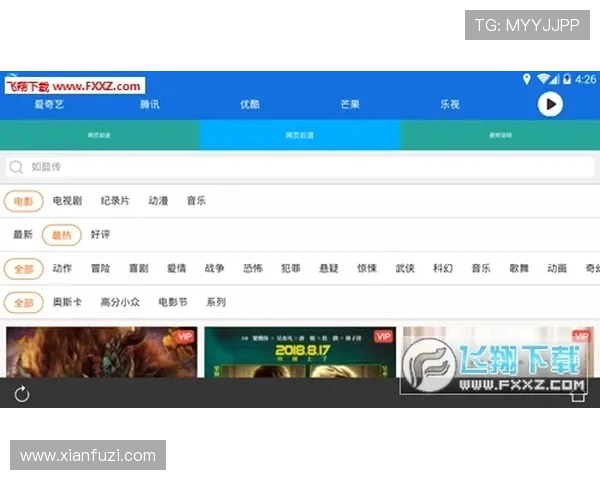Viewport: 600px width, 480px height.
Task: Select 全部 pill beside 奥斯卡
Action: [24, 303]
